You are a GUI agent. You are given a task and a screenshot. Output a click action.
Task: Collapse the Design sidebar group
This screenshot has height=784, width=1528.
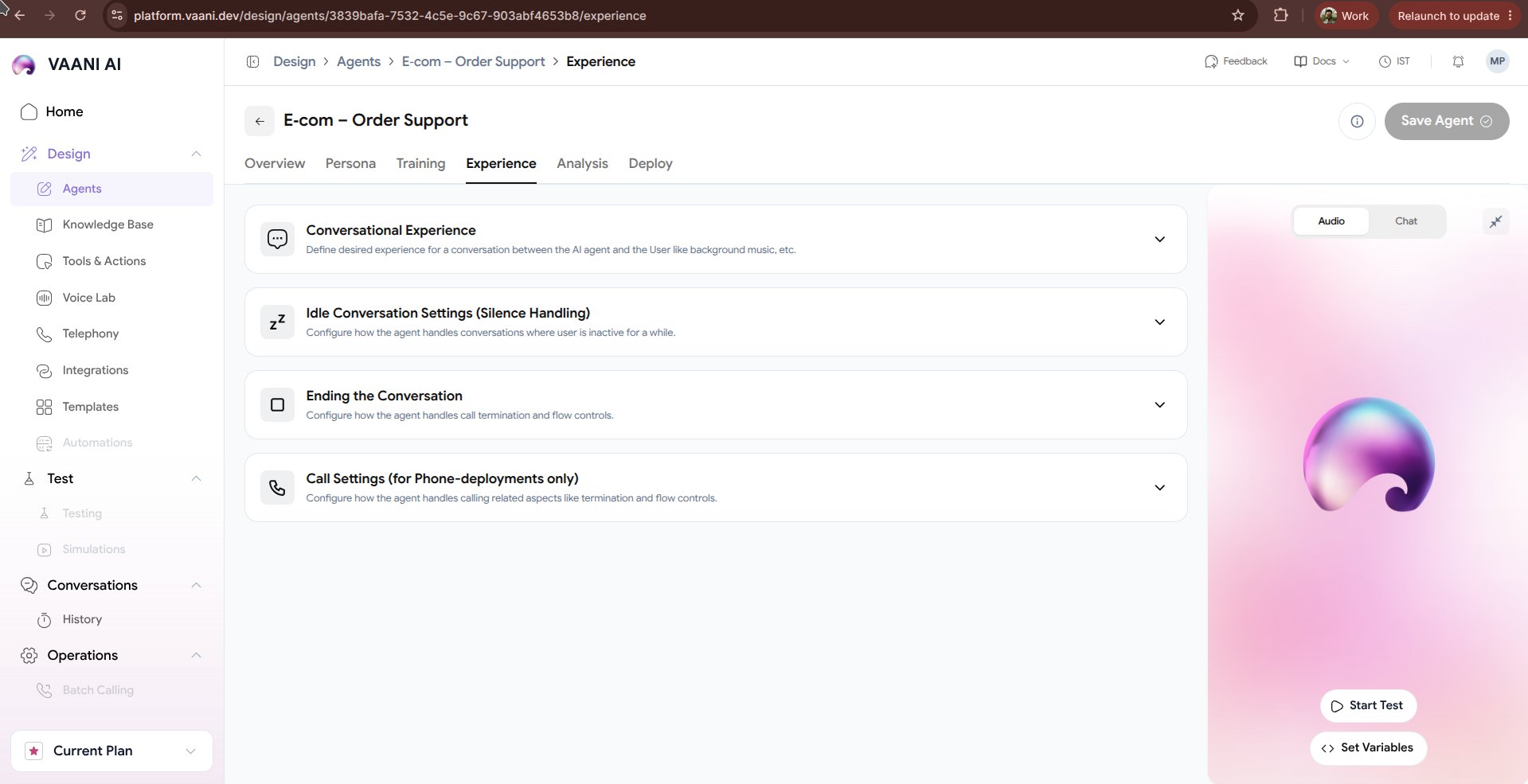[196, 154]
